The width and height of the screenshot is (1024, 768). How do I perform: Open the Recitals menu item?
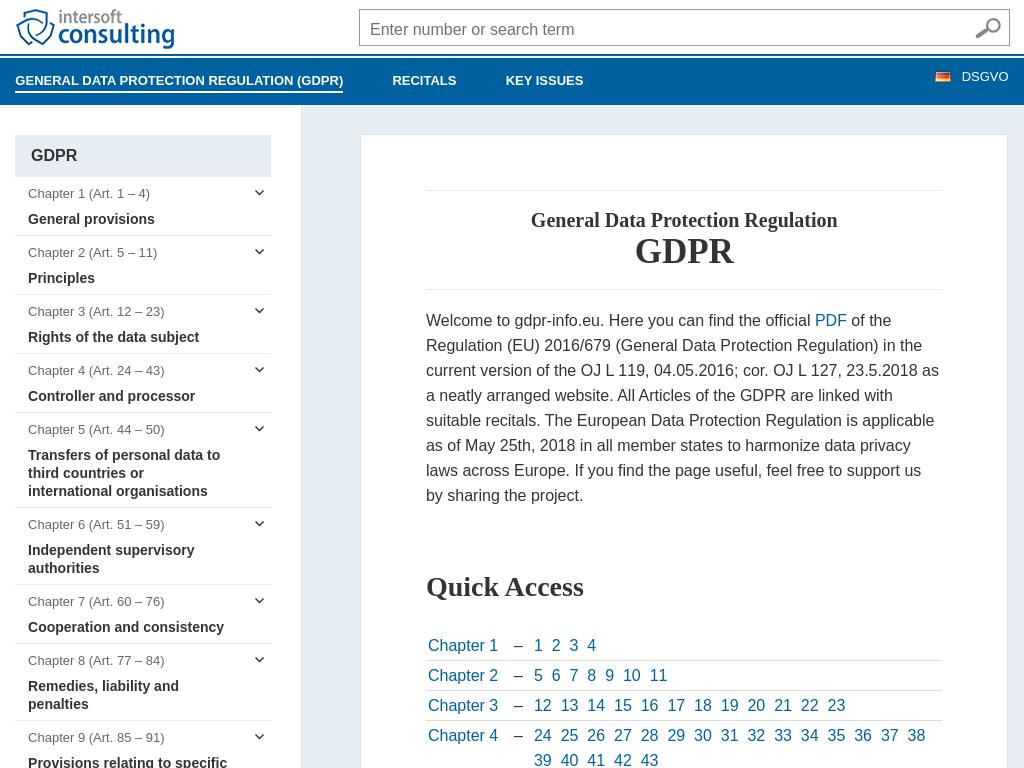424,81
